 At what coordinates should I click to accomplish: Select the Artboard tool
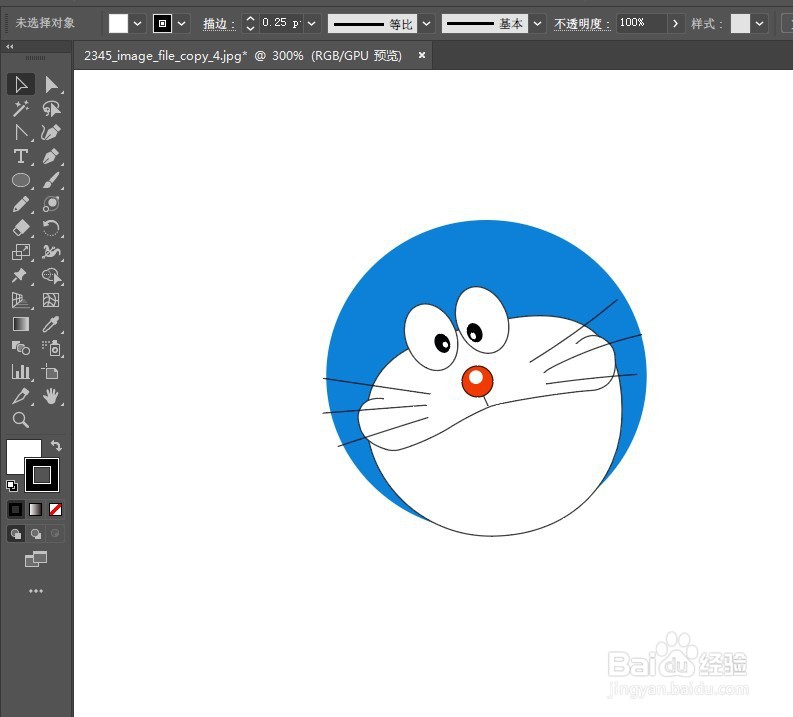click(x=51, y=372)
